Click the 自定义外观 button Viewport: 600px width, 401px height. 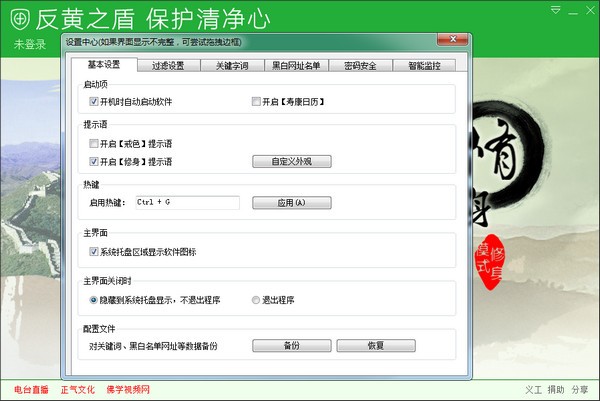tap(290, 161)
